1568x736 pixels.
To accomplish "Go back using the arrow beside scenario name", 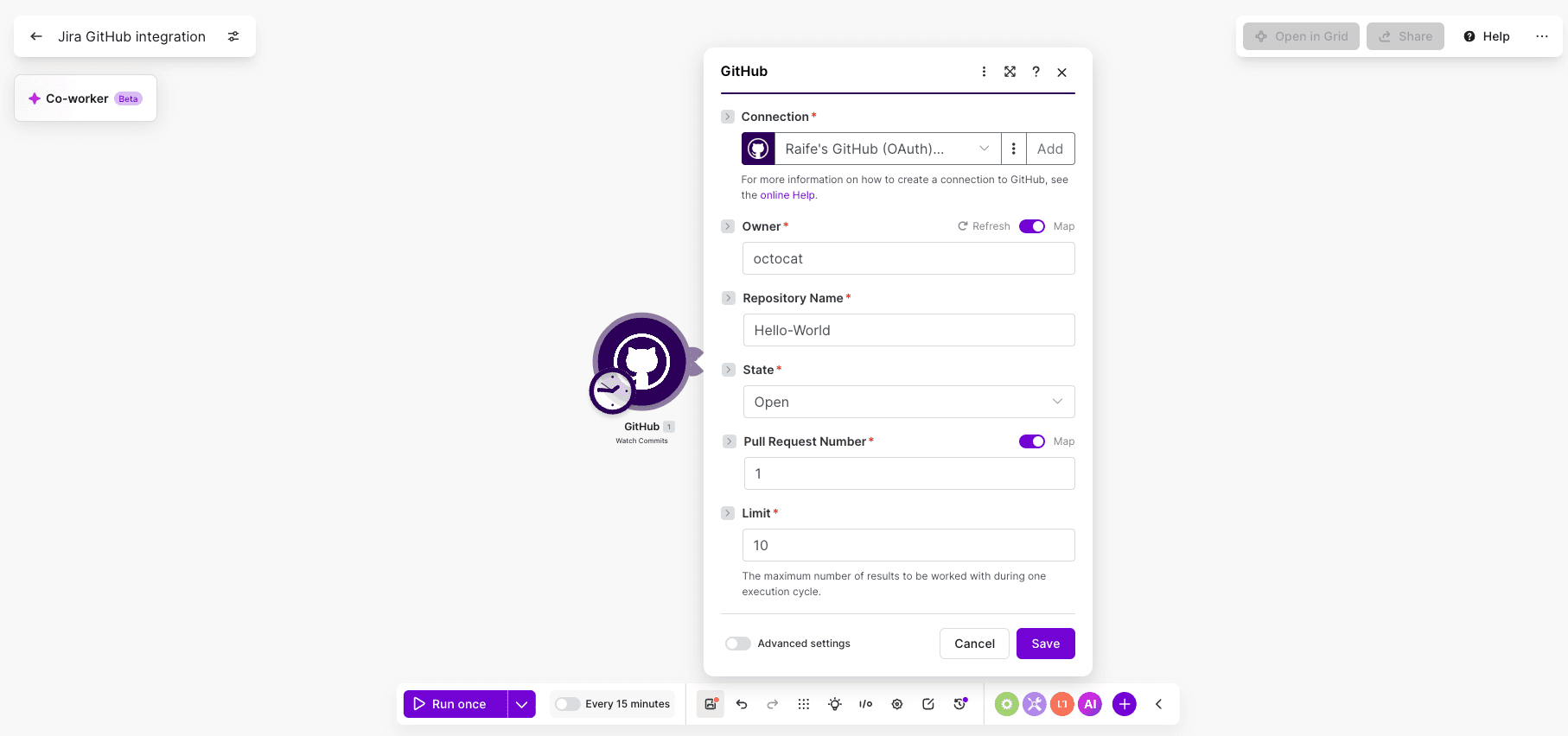I will click(x=36, y=36).
